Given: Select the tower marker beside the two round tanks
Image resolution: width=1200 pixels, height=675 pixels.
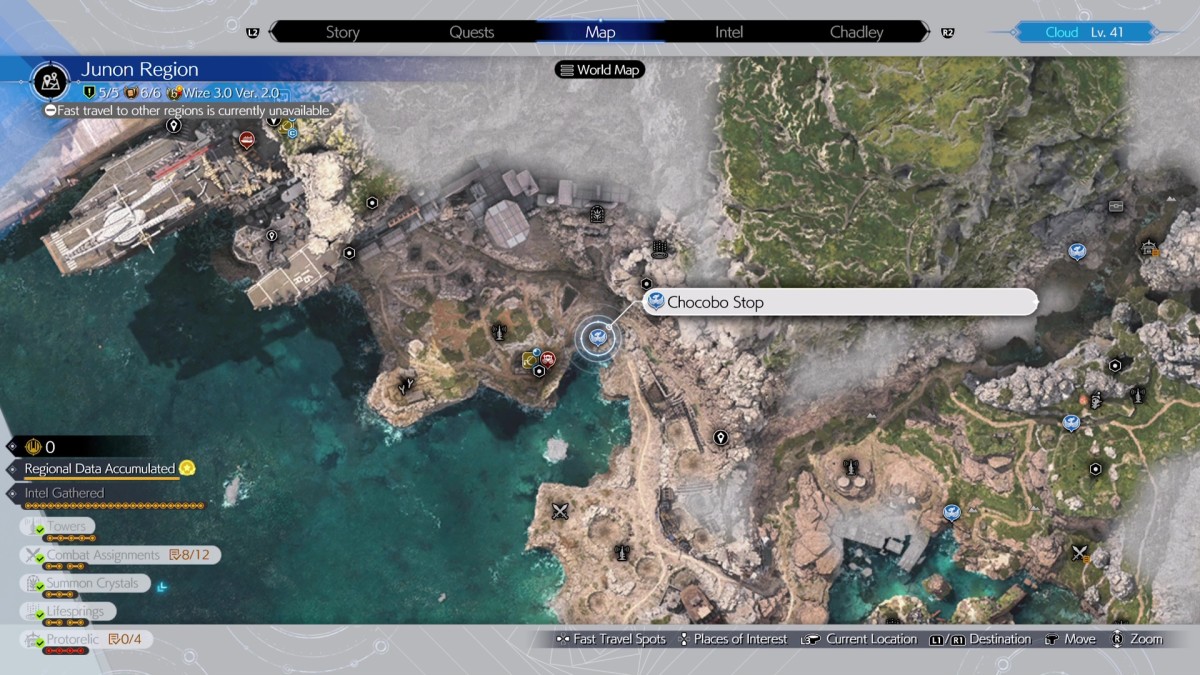Looking at the screenshot, I should coord(851,466).
